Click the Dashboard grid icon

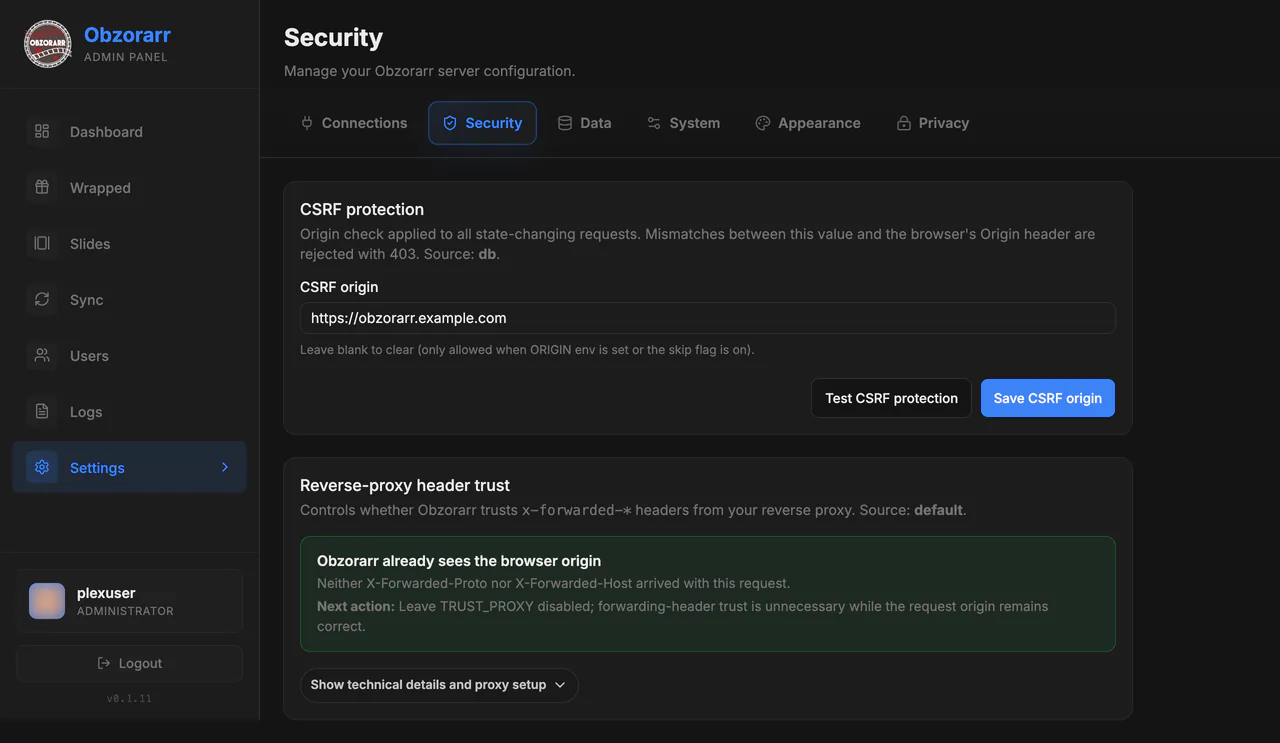tap(42, 131)
